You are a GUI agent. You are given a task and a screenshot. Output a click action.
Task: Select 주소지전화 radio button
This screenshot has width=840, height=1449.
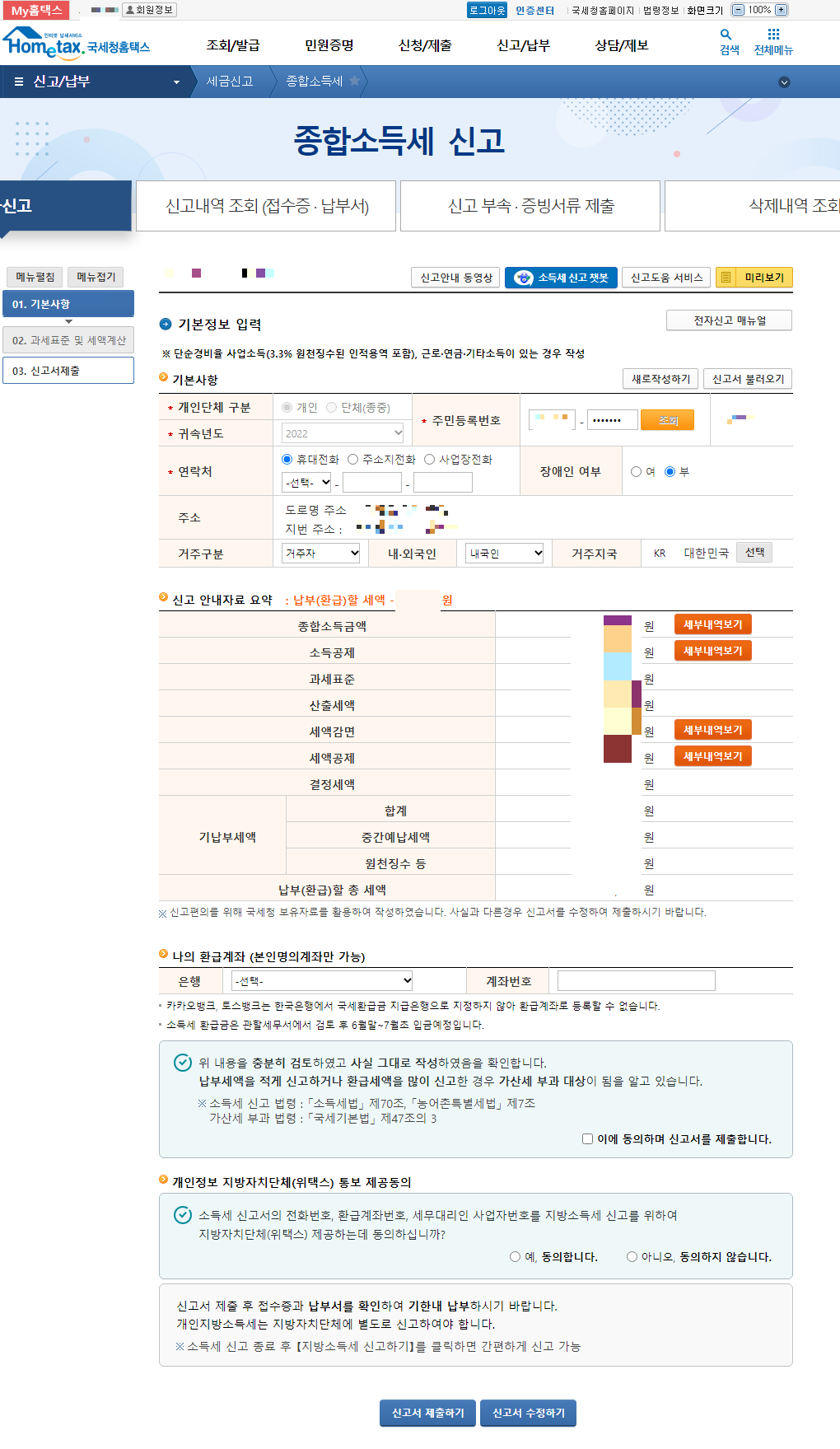coord(352,460)
